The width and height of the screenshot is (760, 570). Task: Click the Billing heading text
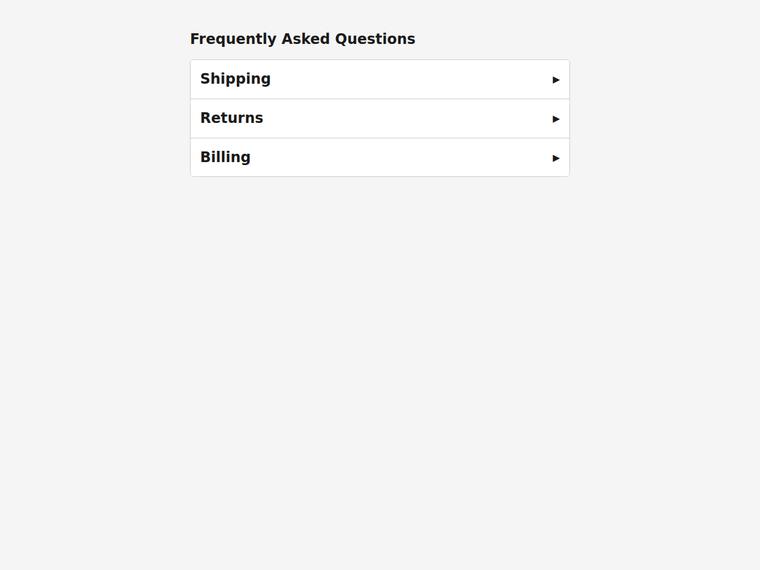click(225, 158)
